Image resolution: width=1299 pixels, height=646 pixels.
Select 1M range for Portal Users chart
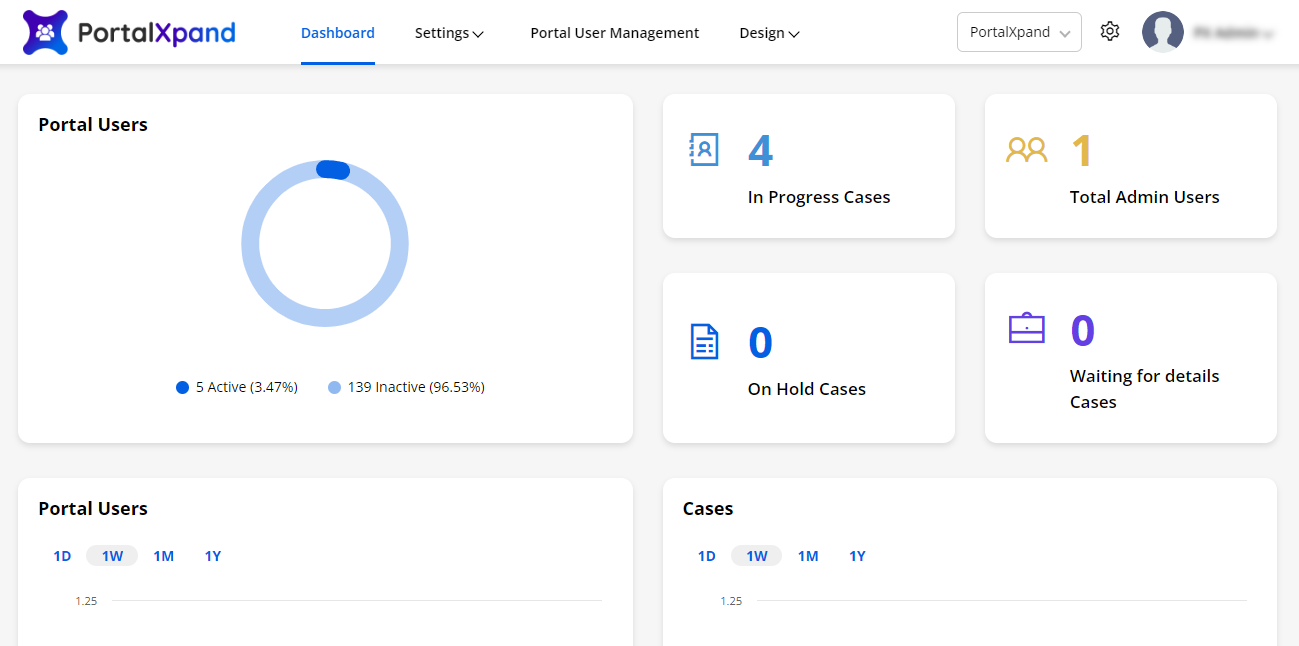[x=164, y=556]
